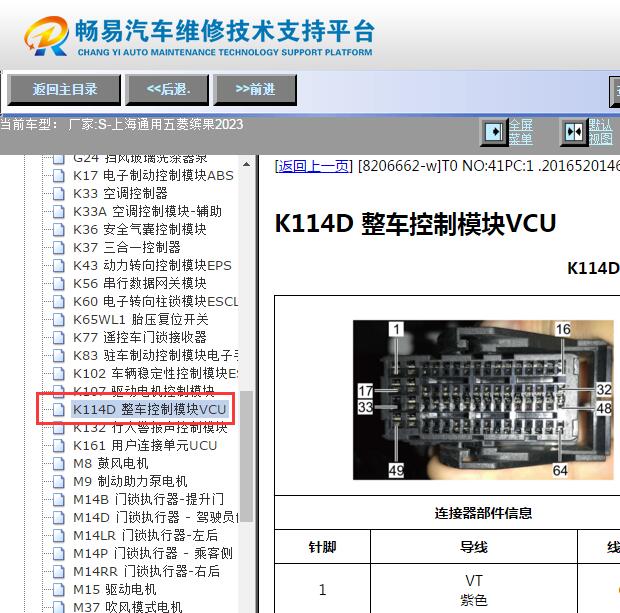Select K77 遥控车门锁接收器 entry
620x613 pixels.
coord(140,337)
